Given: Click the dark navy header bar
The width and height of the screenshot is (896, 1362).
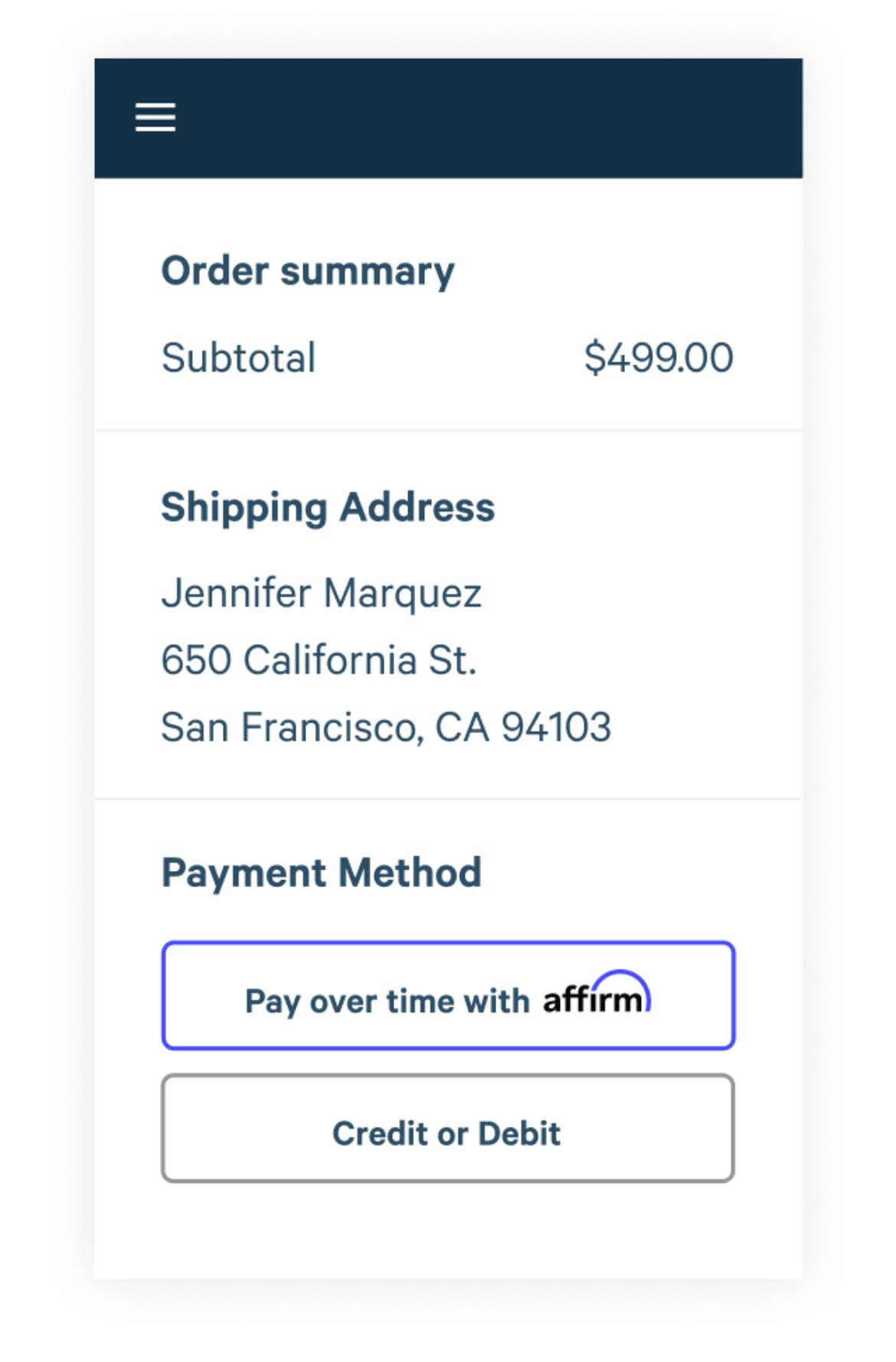Looking at the screenshot, I should click(x=490, y=118).
